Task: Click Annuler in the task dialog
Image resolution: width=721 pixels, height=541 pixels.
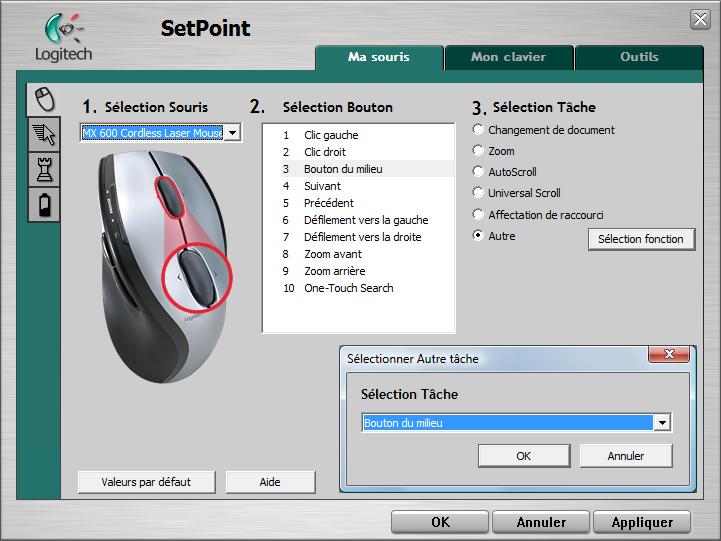Action: [x=626, y=456]
